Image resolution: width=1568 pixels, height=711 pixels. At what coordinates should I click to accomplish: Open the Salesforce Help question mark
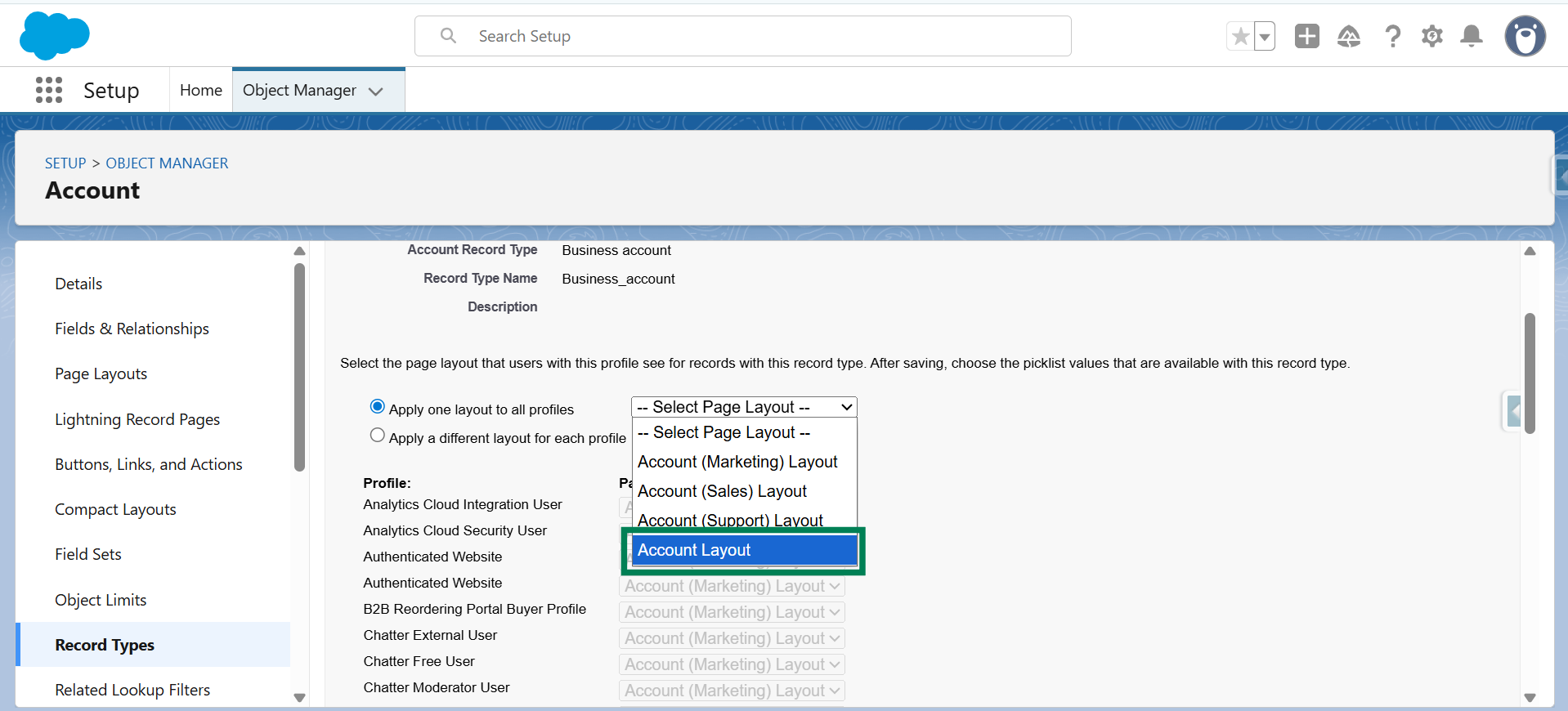(1392, 36)
